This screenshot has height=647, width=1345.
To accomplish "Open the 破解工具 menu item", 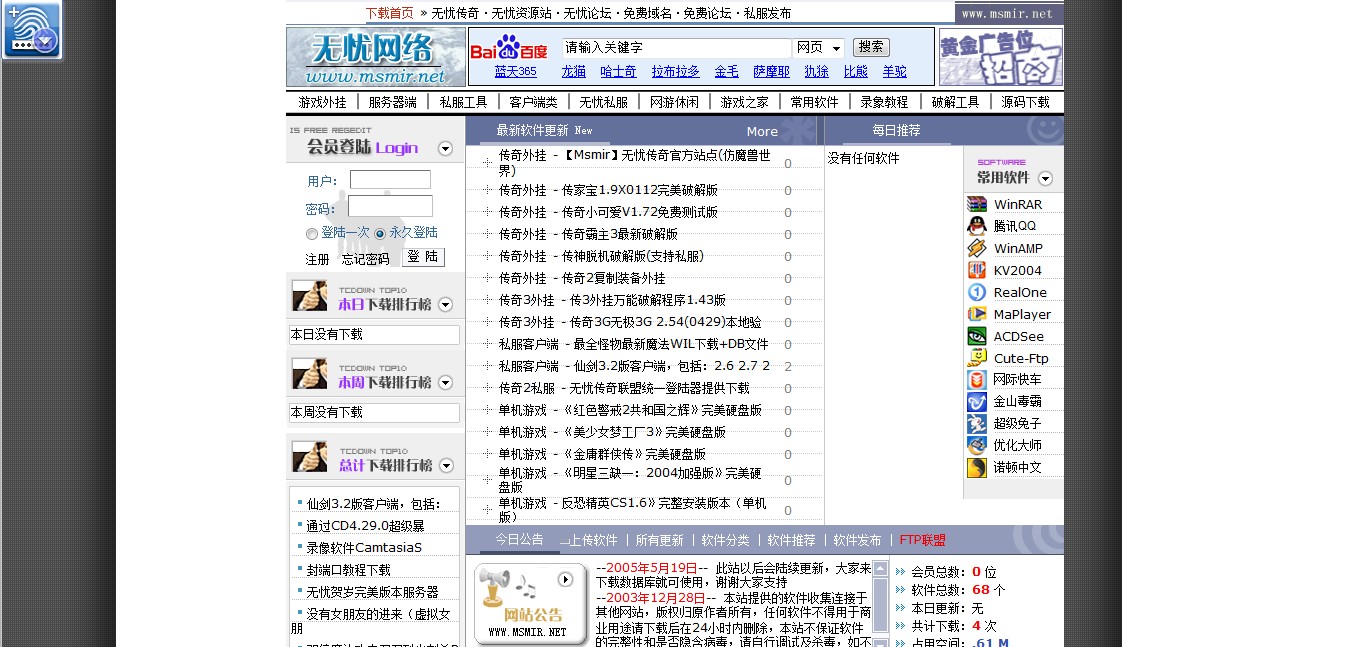I will point(955,102).
